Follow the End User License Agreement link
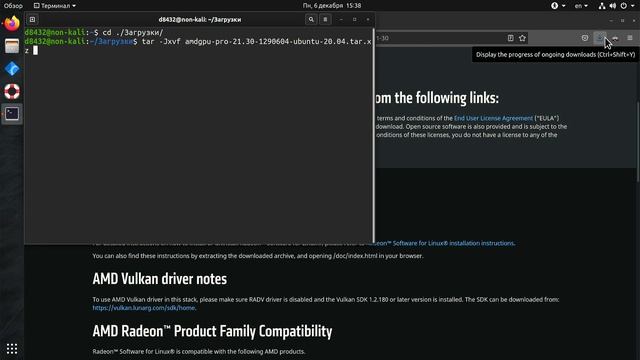 point(493,118)
